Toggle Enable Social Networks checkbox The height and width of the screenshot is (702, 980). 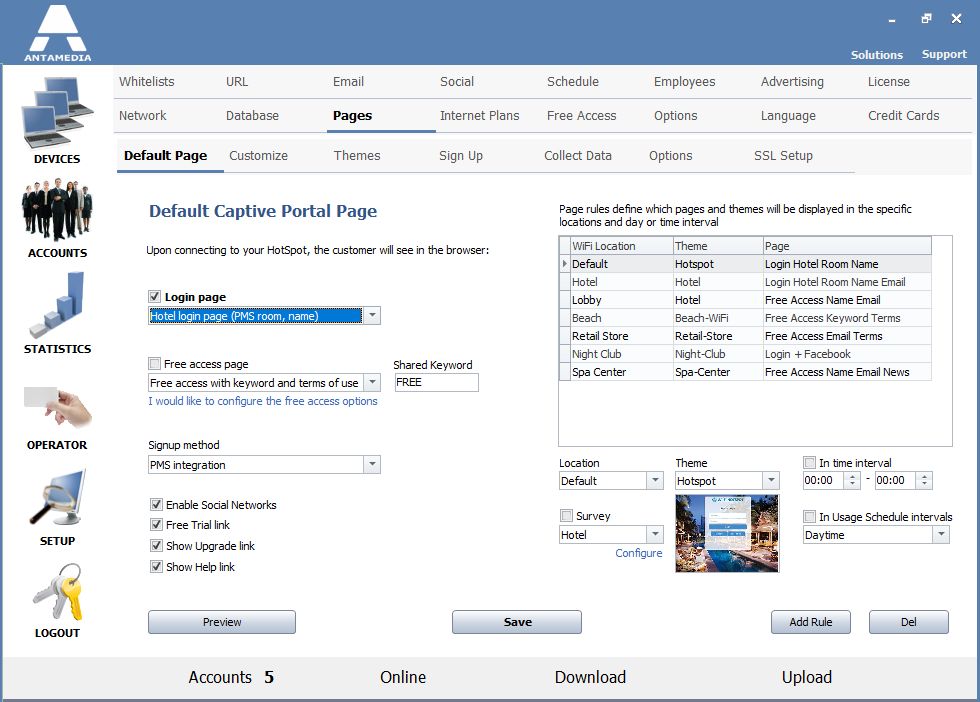click(x=156, y=504)
